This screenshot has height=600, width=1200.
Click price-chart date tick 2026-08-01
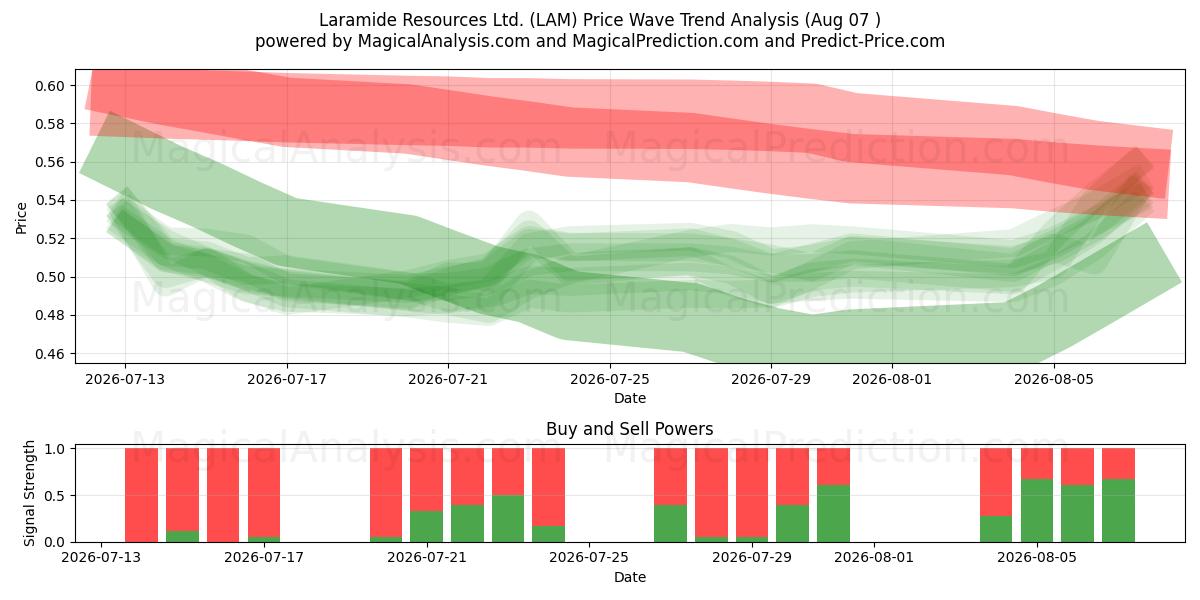pos(892,379)
